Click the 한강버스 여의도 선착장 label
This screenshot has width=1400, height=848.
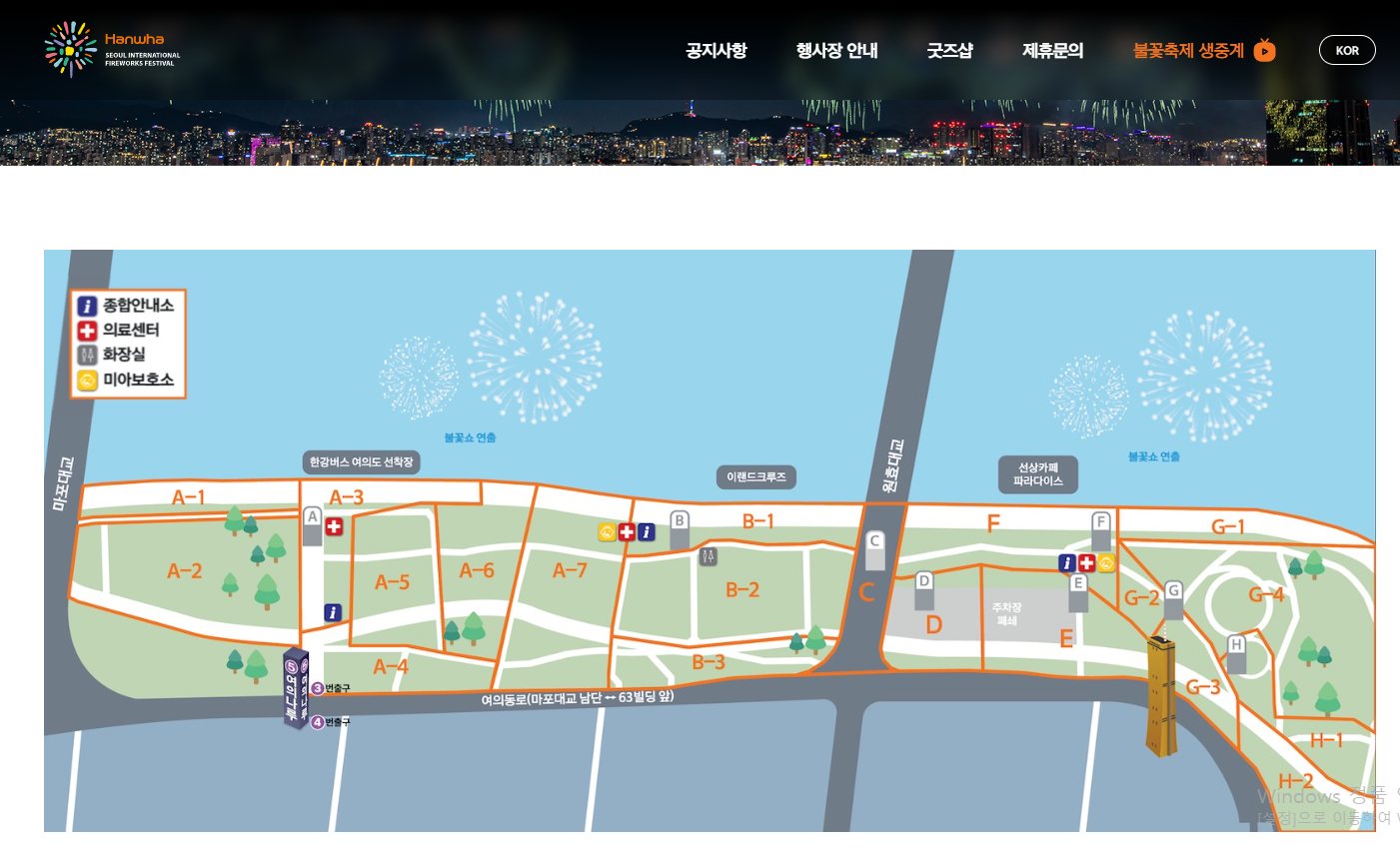click(x=361, y=462)
